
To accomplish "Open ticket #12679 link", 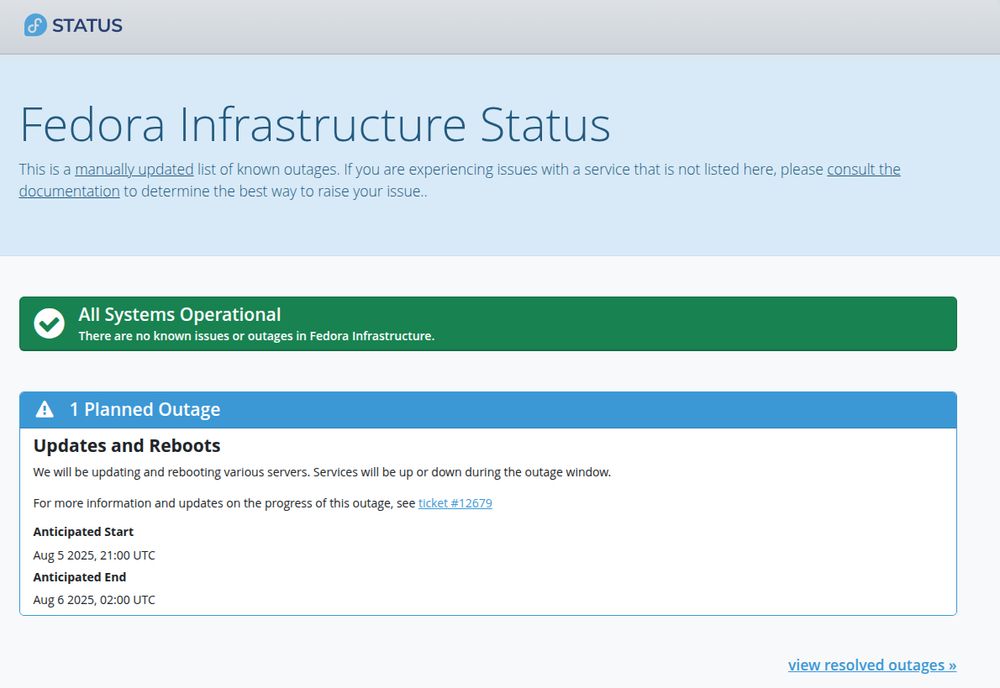I will pos(455,503).
